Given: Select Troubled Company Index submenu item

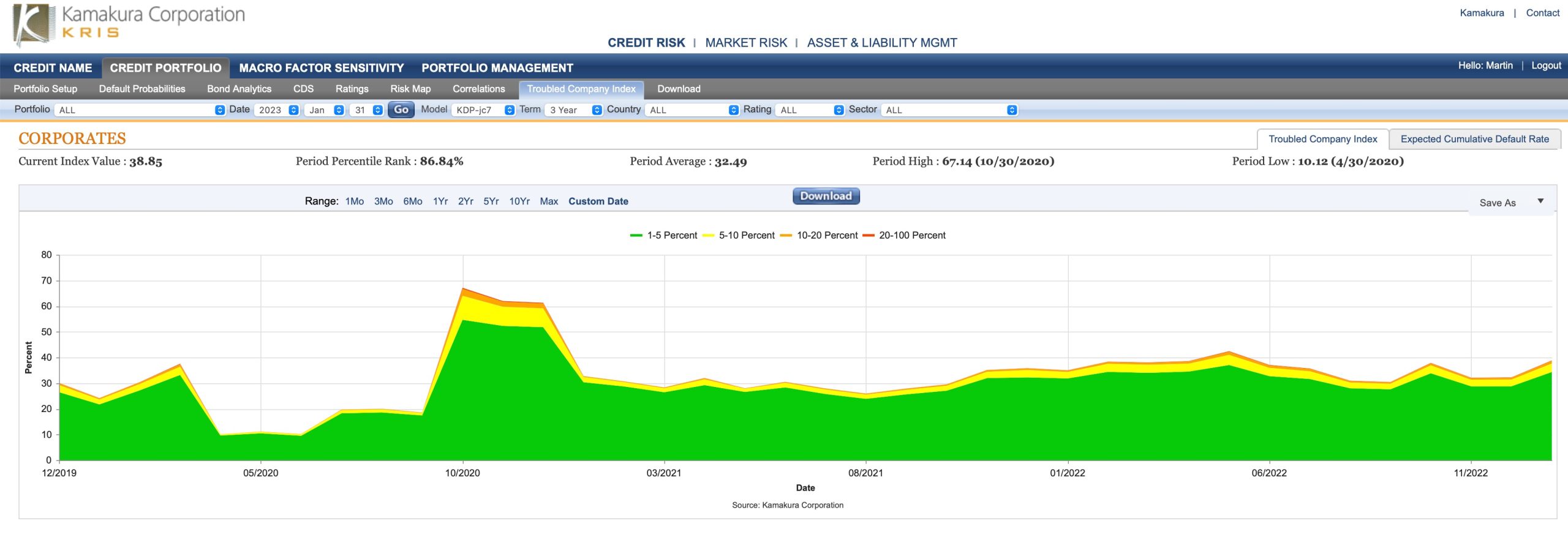Looking at the screenshot, I should [581, 89].
